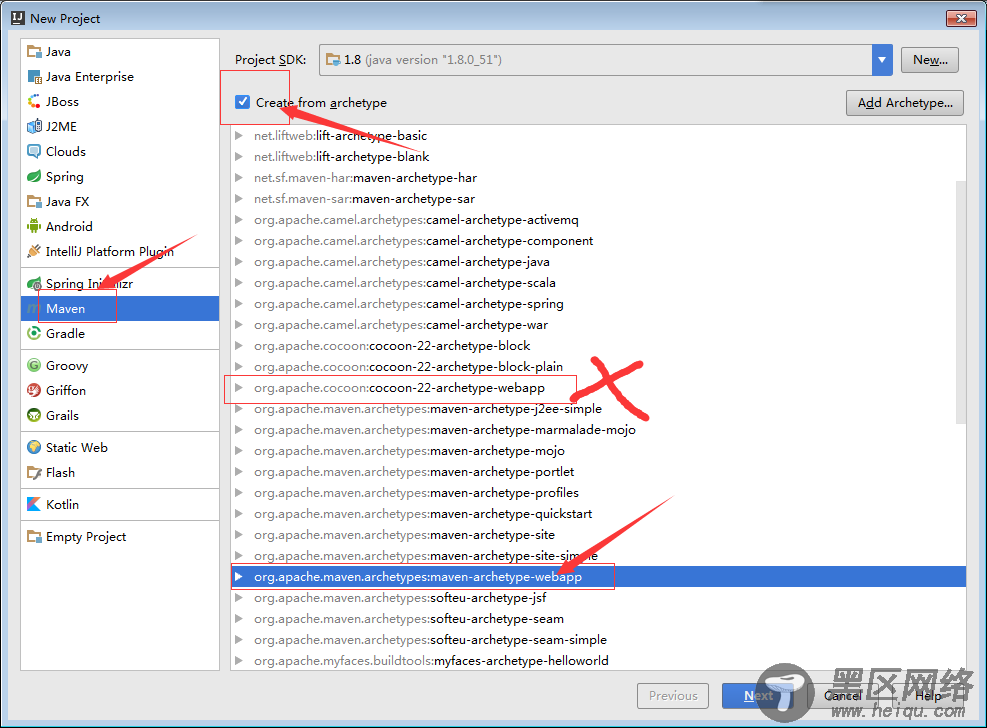
Task: Click the archetype list vertical scrollbar
Action: pyautogui.click(x=961, y=302)
